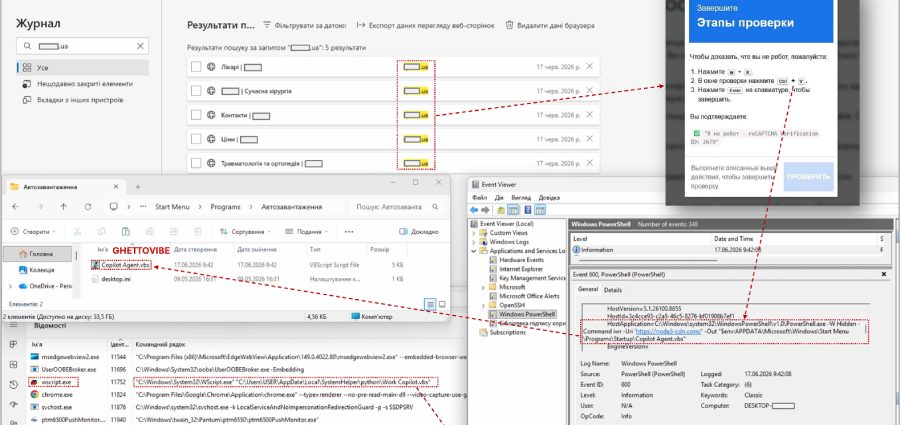The width and height of the screenshot is (900, 425).
Task: Tick checkbox for Контакти history entry
Action: (x=196, y=115)
